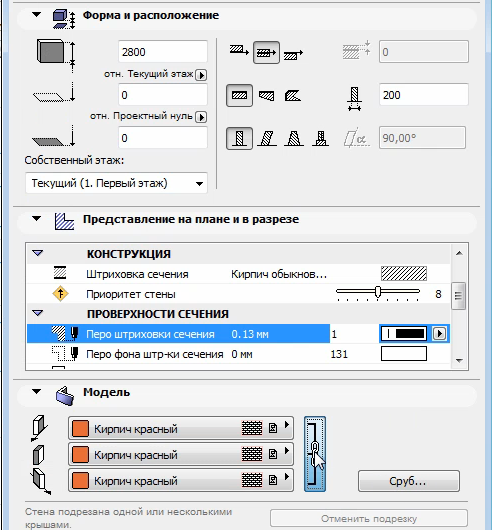This screenshot has height=530, width=492.
Task: Open pen color popup arrow for Перо штриховки
Action: (439, 334)
